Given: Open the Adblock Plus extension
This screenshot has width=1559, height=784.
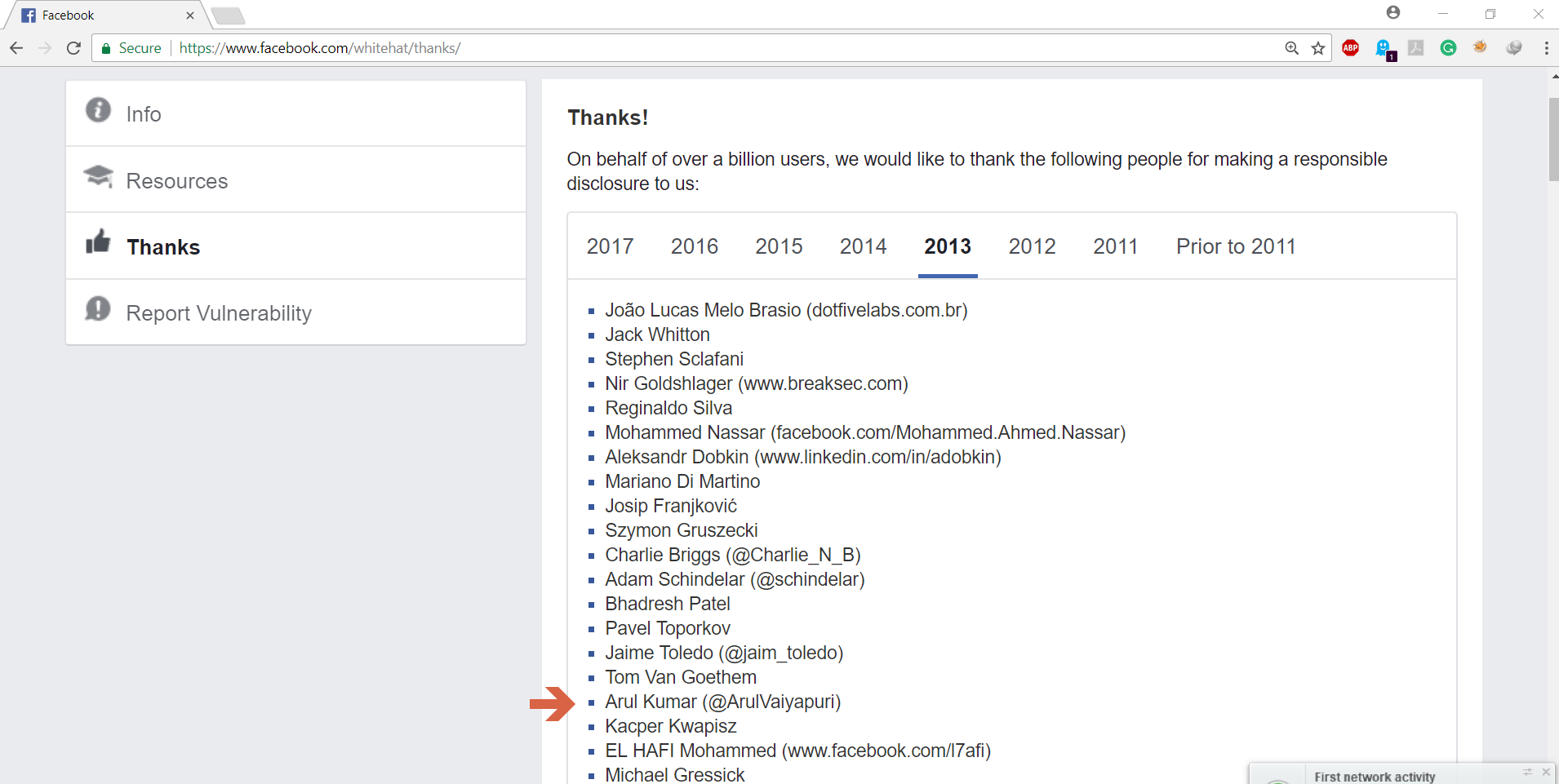Looking at the screenshot, I should pyautogui.click(x=1351, y=48).
